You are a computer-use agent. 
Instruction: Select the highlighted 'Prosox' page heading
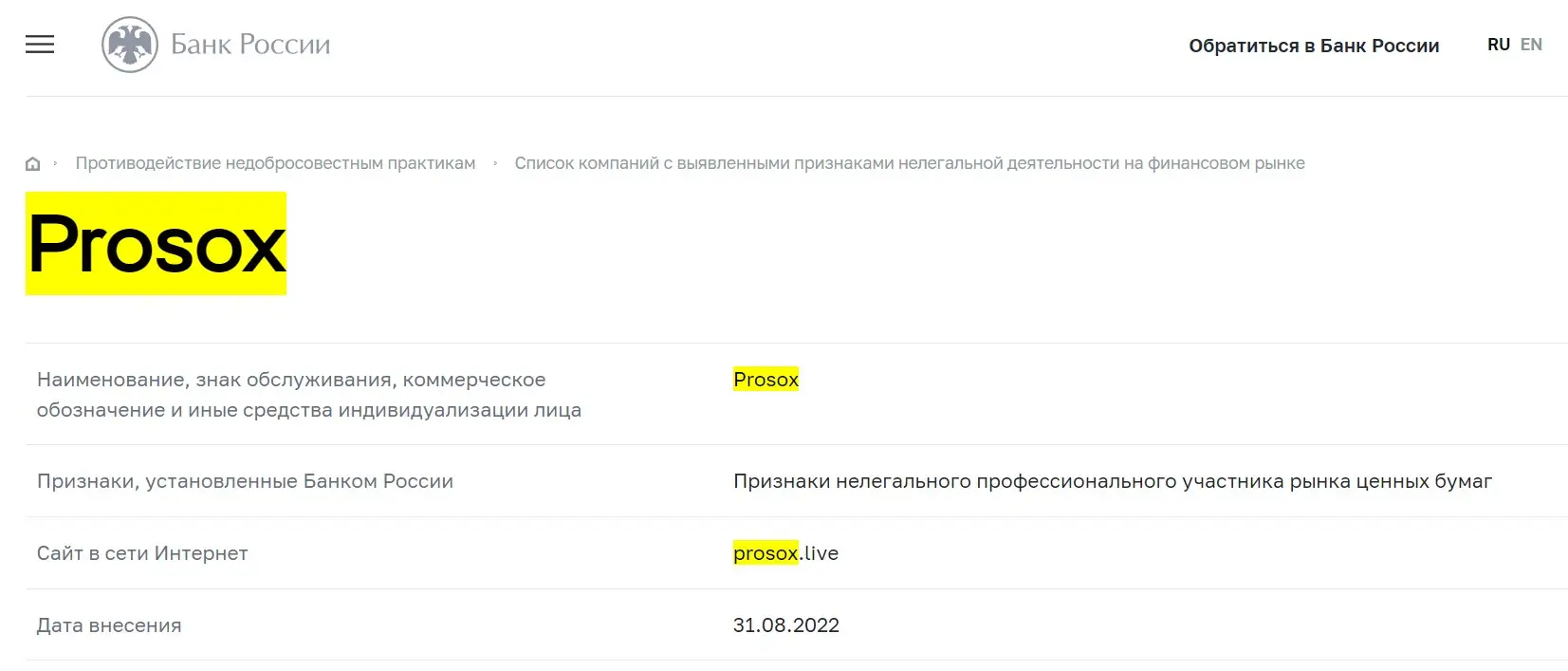(x=155, y=244)
